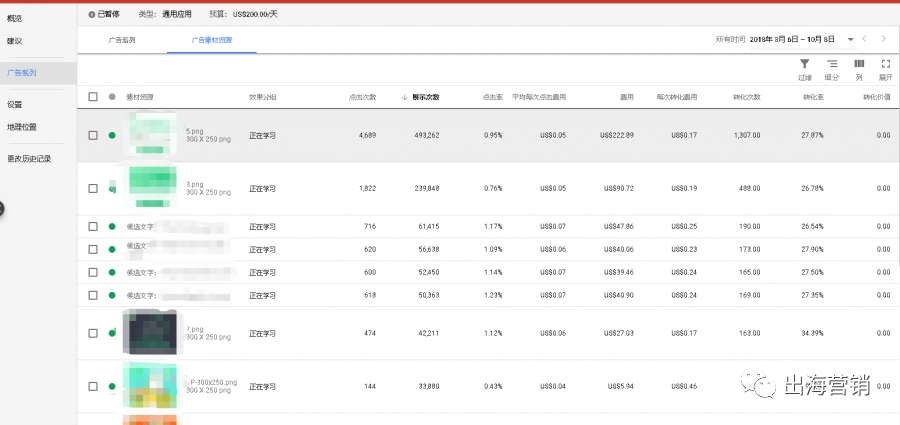This screenshot has height=425, width=900.
Task: Tick checkbox for row with 716 clicks
Action: (93, 227)
